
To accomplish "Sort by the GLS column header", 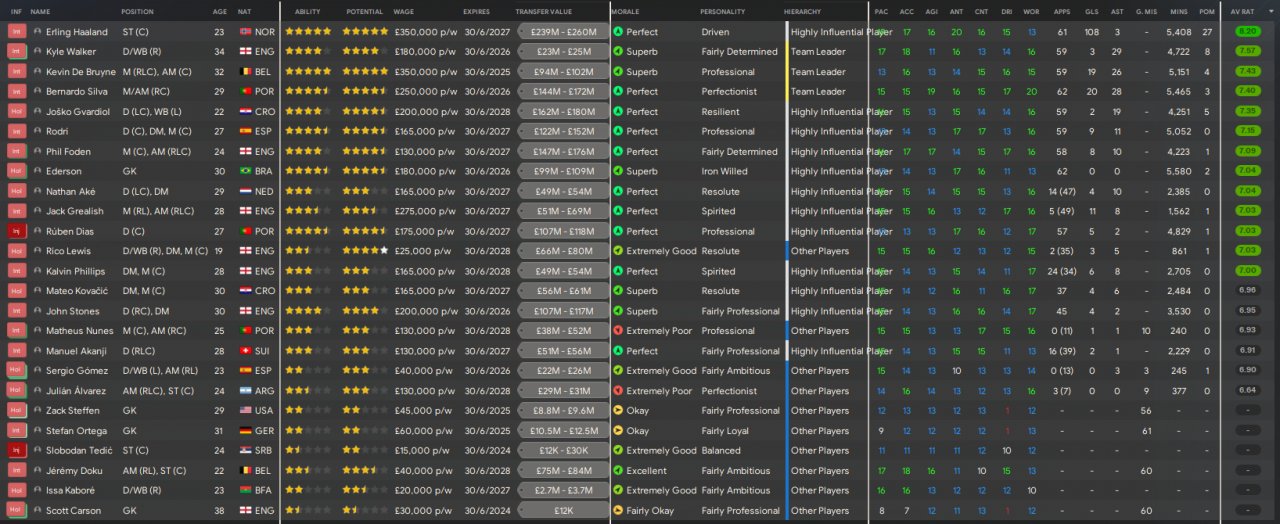I will tap(1091, 11).
